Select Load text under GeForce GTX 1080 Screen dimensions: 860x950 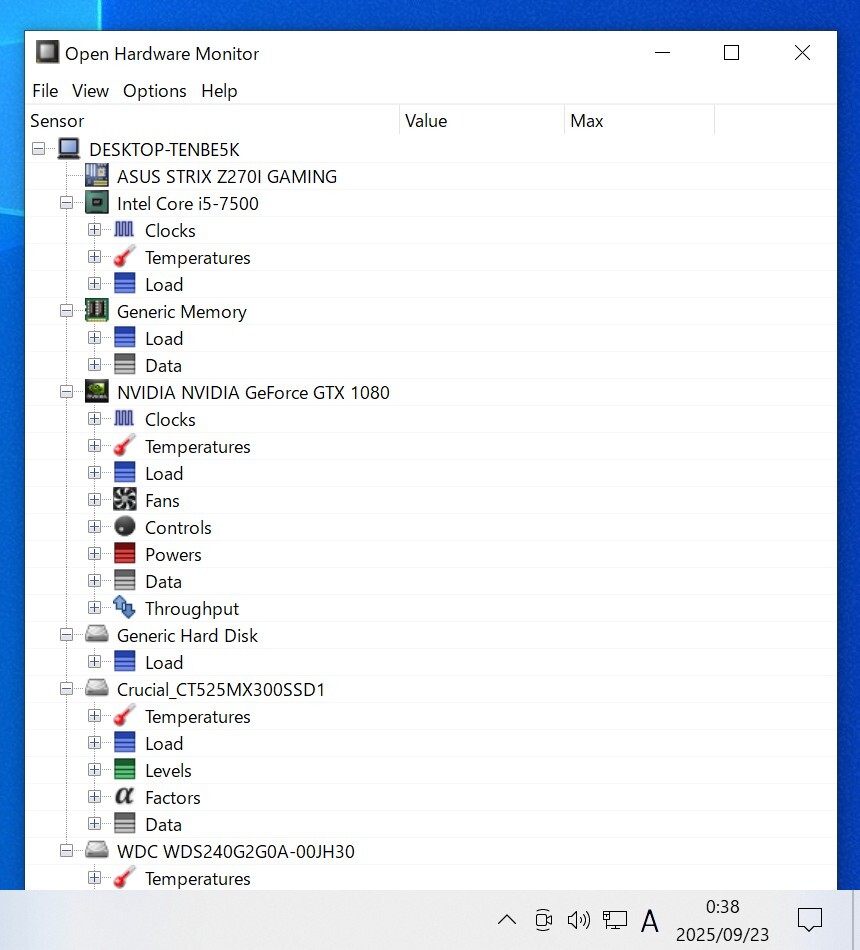click(164, 474)
